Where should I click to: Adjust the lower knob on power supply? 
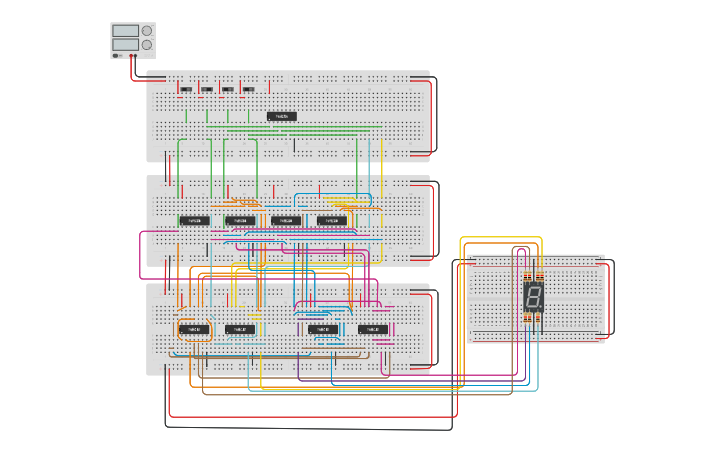pyautogui.click(x=147, y=45)
